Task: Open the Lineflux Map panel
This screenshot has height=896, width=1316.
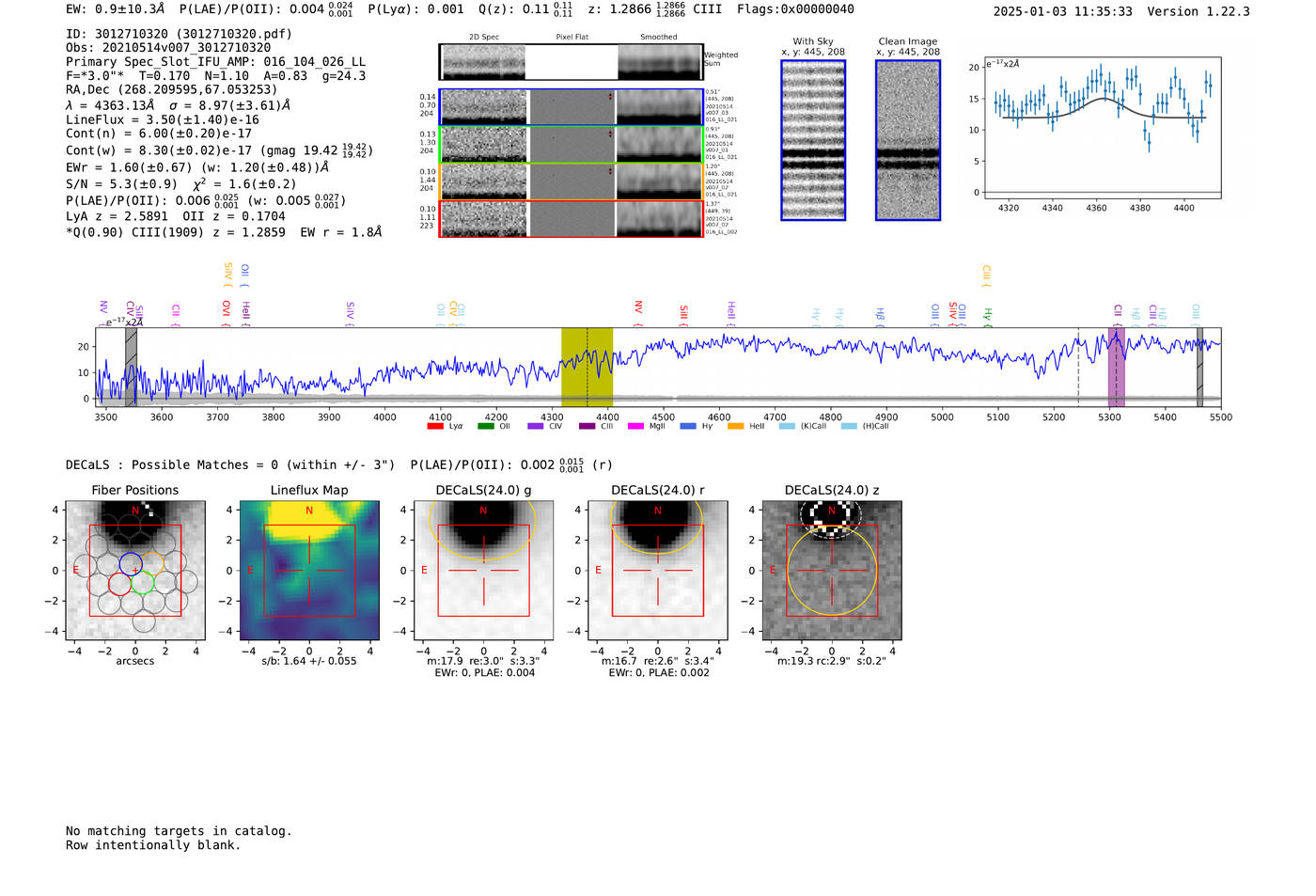Action: 309,571
